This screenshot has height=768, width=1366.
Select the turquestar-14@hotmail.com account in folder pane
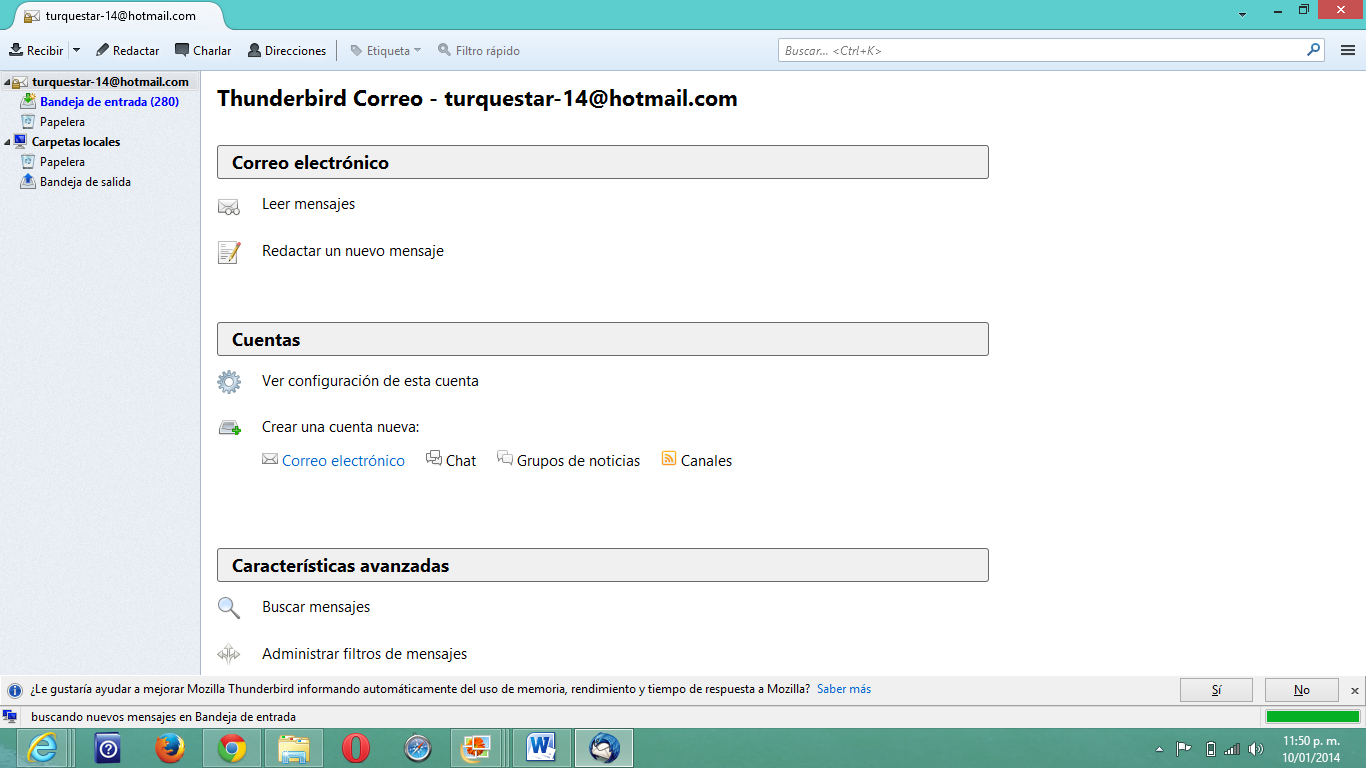click(110, 82)
